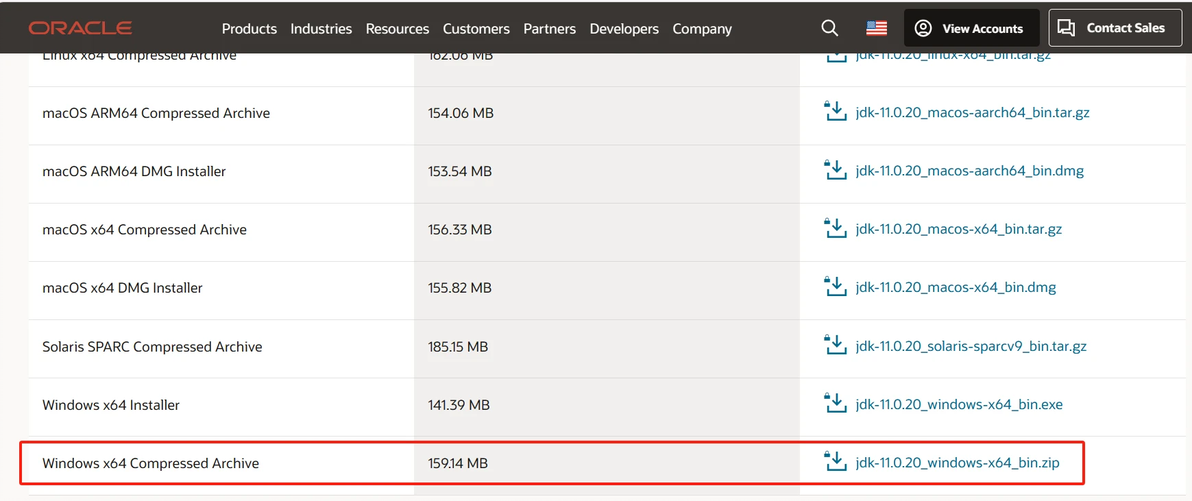1192x501 pixels.
Task: Download jdk-11.0.20_linux-x64_bin.tar.gz link
Action: [x=952, y=56]
